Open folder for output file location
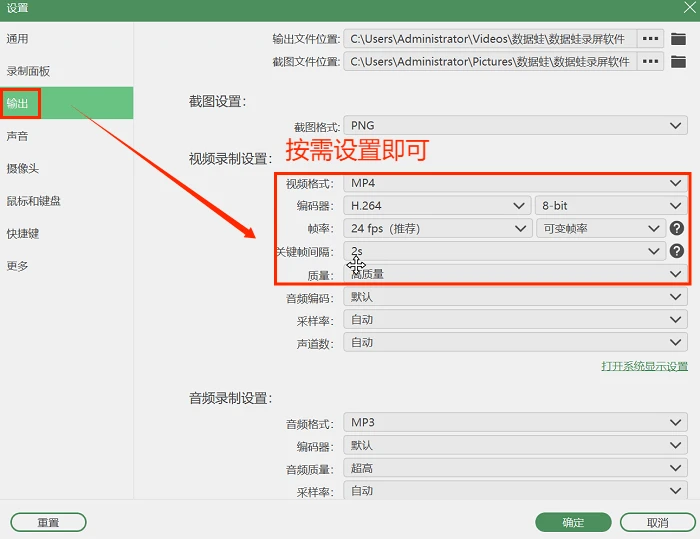 coord(678,39)
